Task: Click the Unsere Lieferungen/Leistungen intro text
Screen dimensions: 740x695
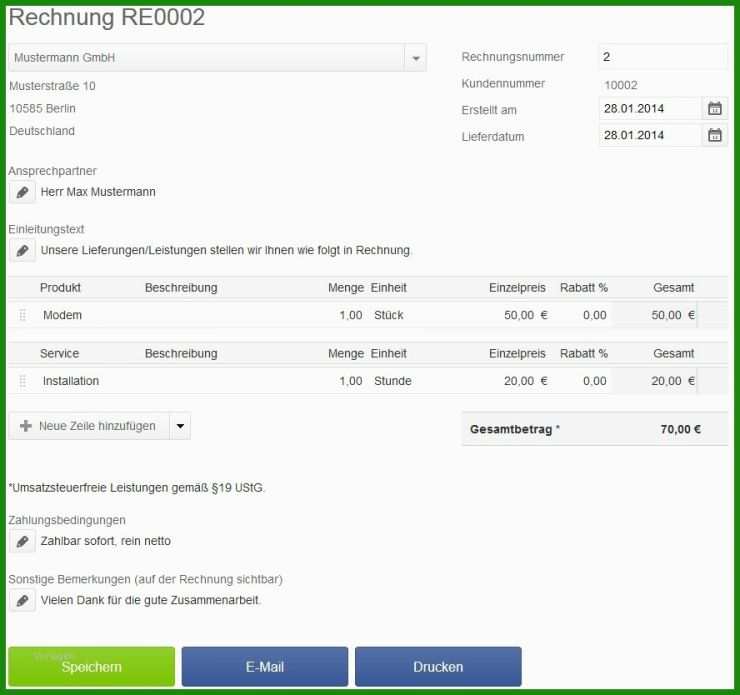Action: [227, 251]
